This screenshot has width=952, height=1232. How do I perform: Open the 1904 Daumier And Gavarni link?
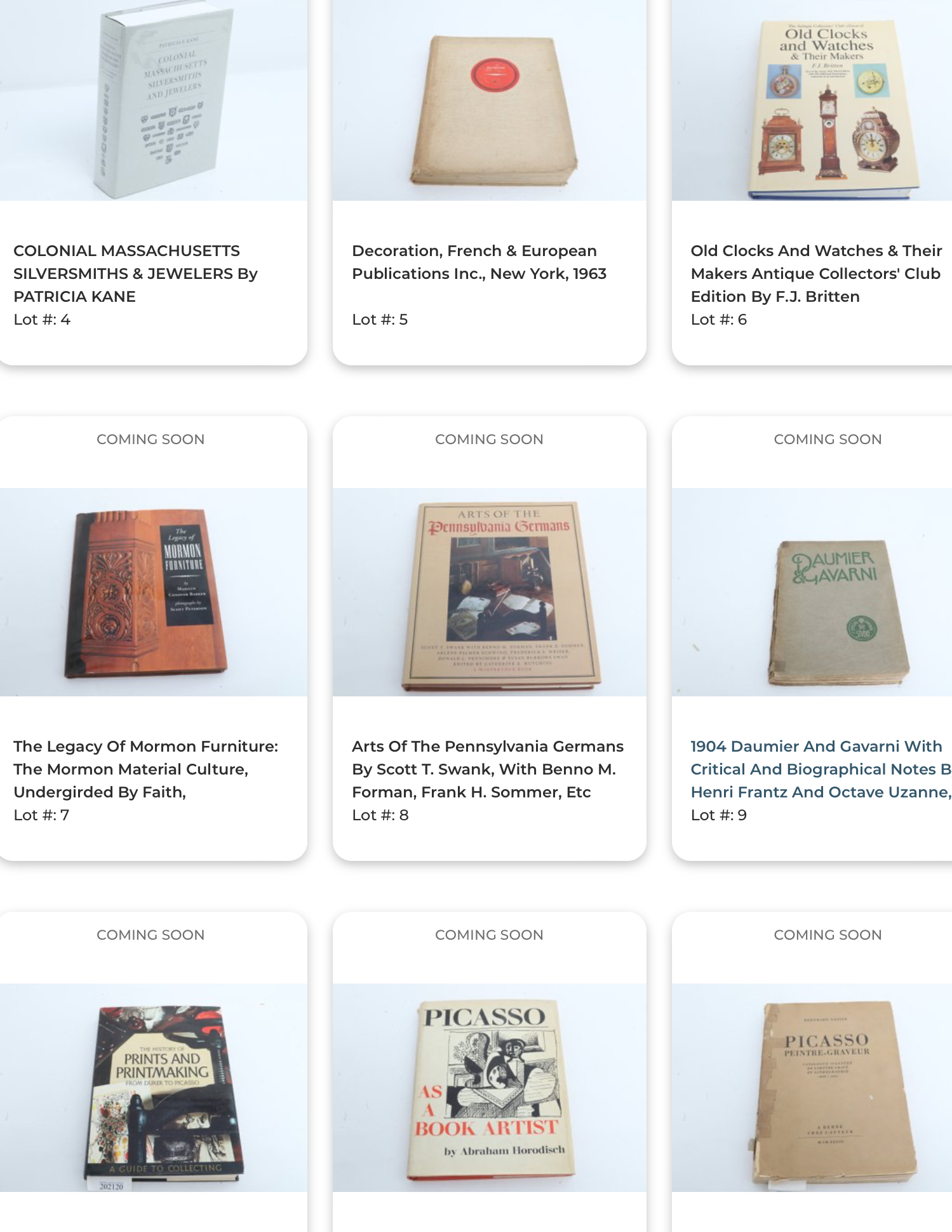tap(821, 769)
